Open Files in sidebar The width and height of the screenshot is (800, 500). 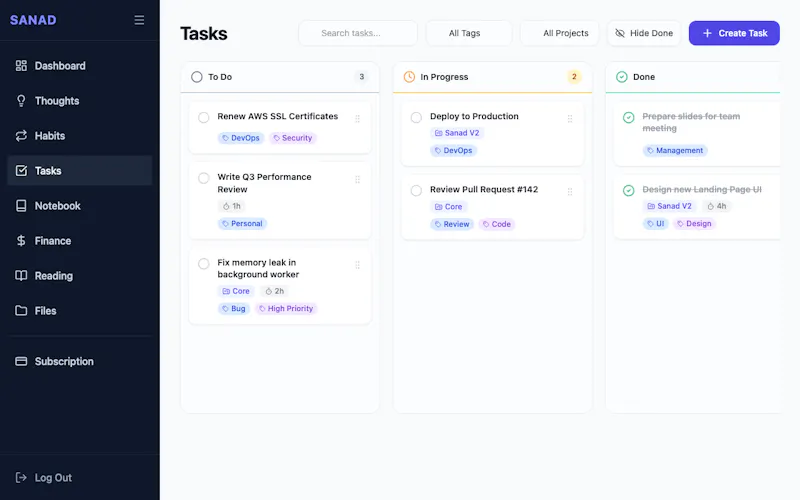[80, 311]
